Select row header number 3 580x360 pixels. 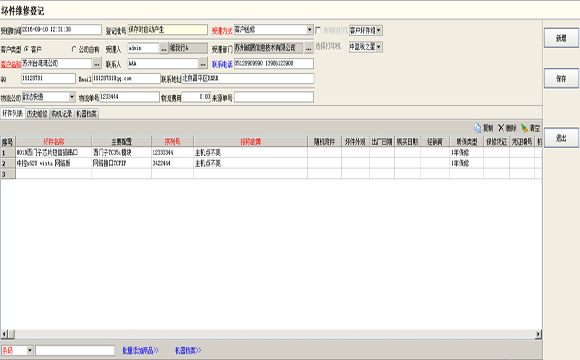coord(8,174)
